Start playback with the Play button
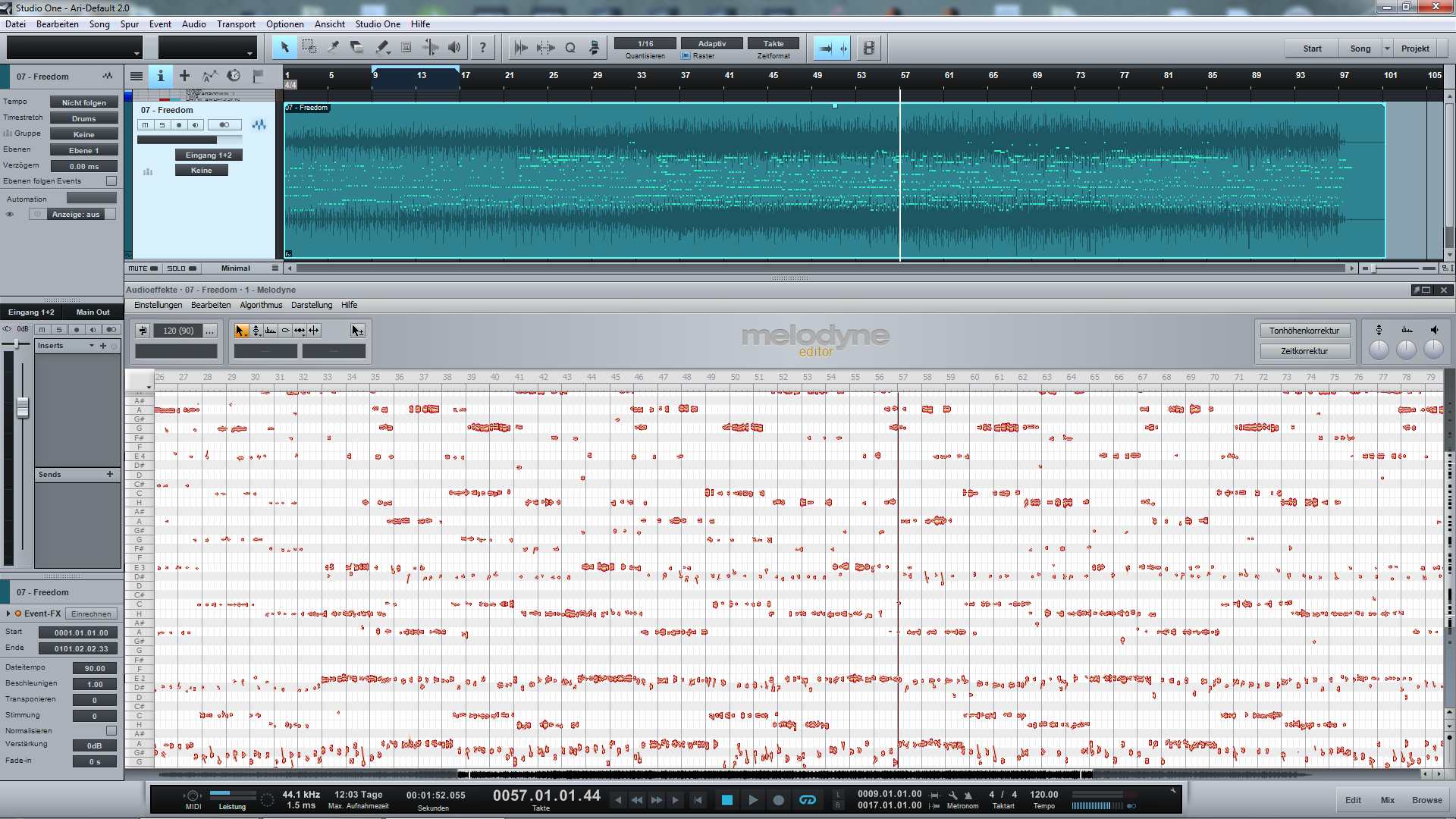 click(x=752, y=799)
